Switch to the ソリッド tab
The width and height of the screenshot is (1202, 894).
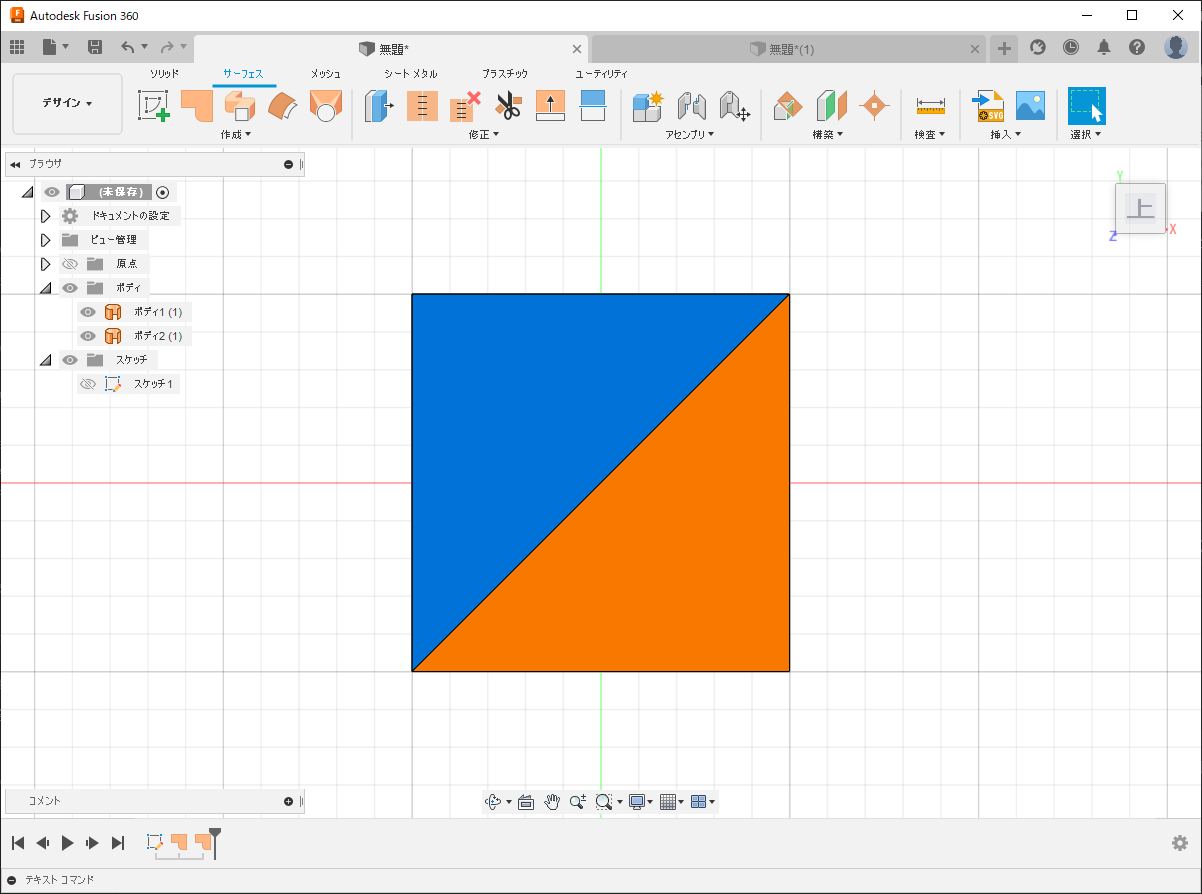(164, 74)
